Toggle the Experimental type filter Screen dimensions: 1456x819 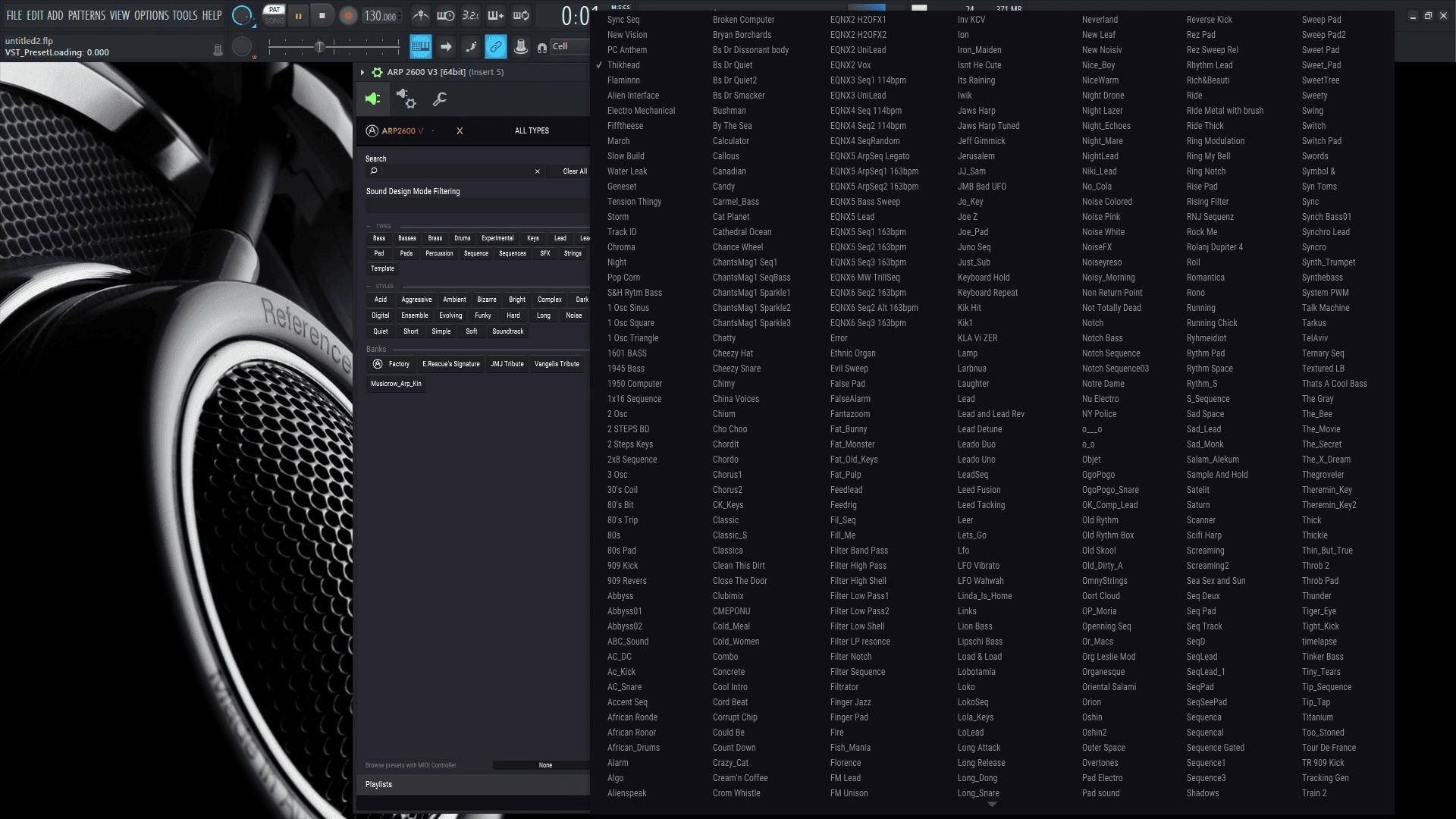(497, 238)
